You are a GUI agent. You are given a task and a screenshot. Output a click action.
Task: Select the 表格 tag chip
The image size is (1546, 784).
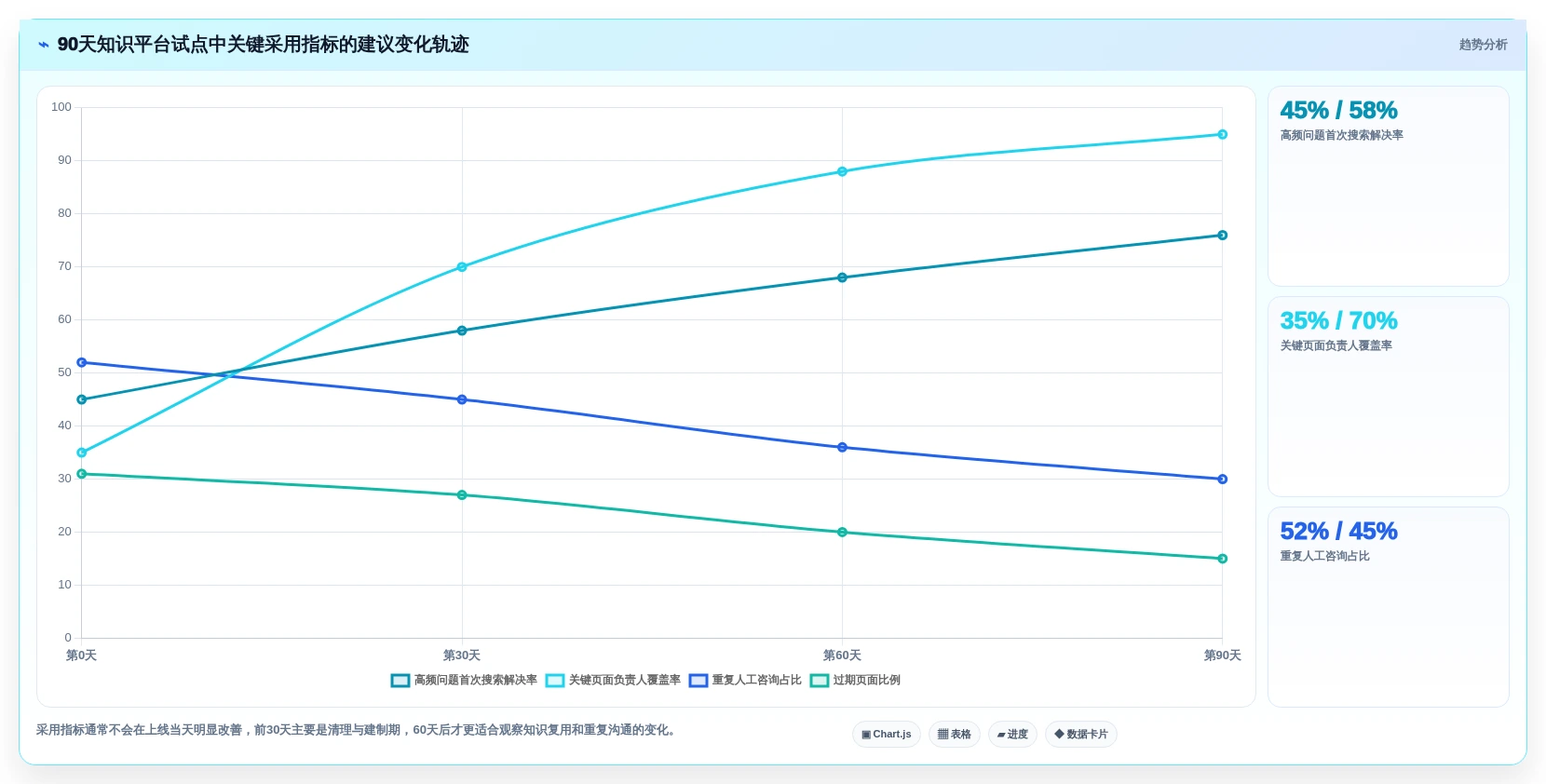pyautogui.click(x=955, y=735)
